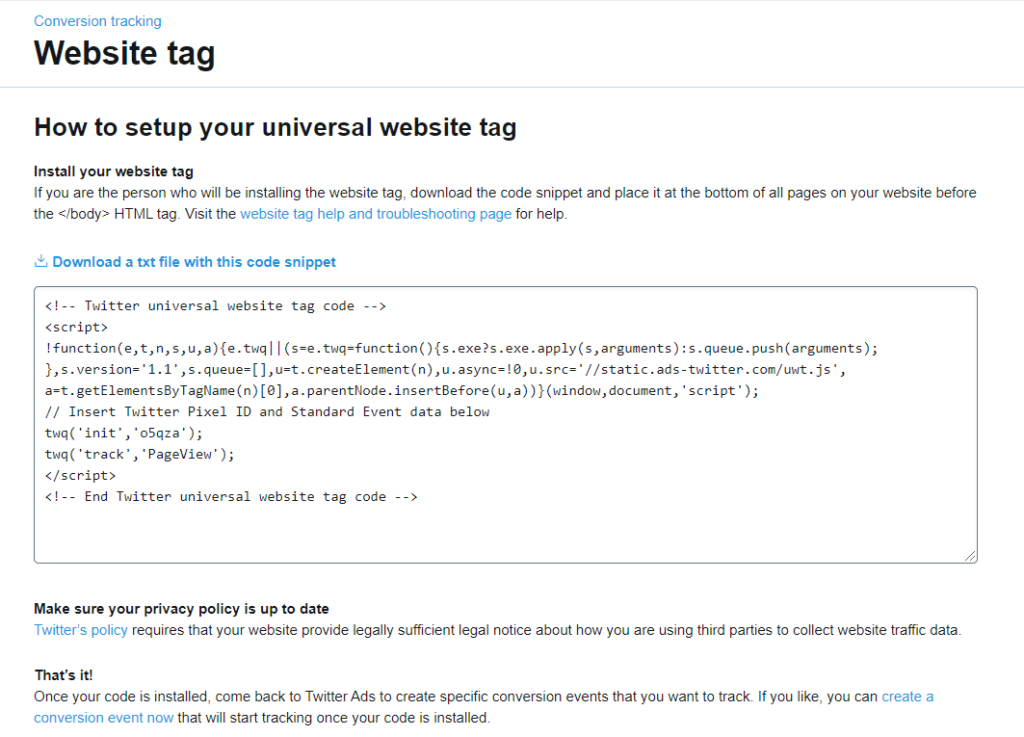Click the End Twitter universal website tag comment
This screenshot has width=1024, height=737.
[230, 496]
